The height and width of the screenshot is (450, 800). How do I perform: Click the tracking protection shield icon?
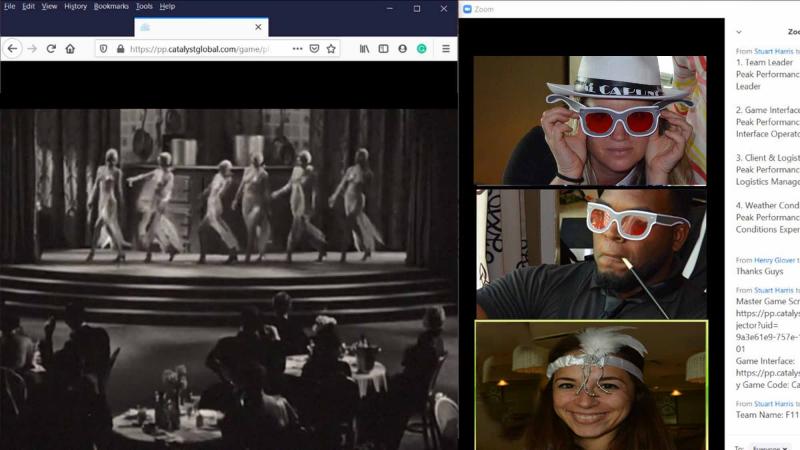pyautogui.click(x=103, y=48)
